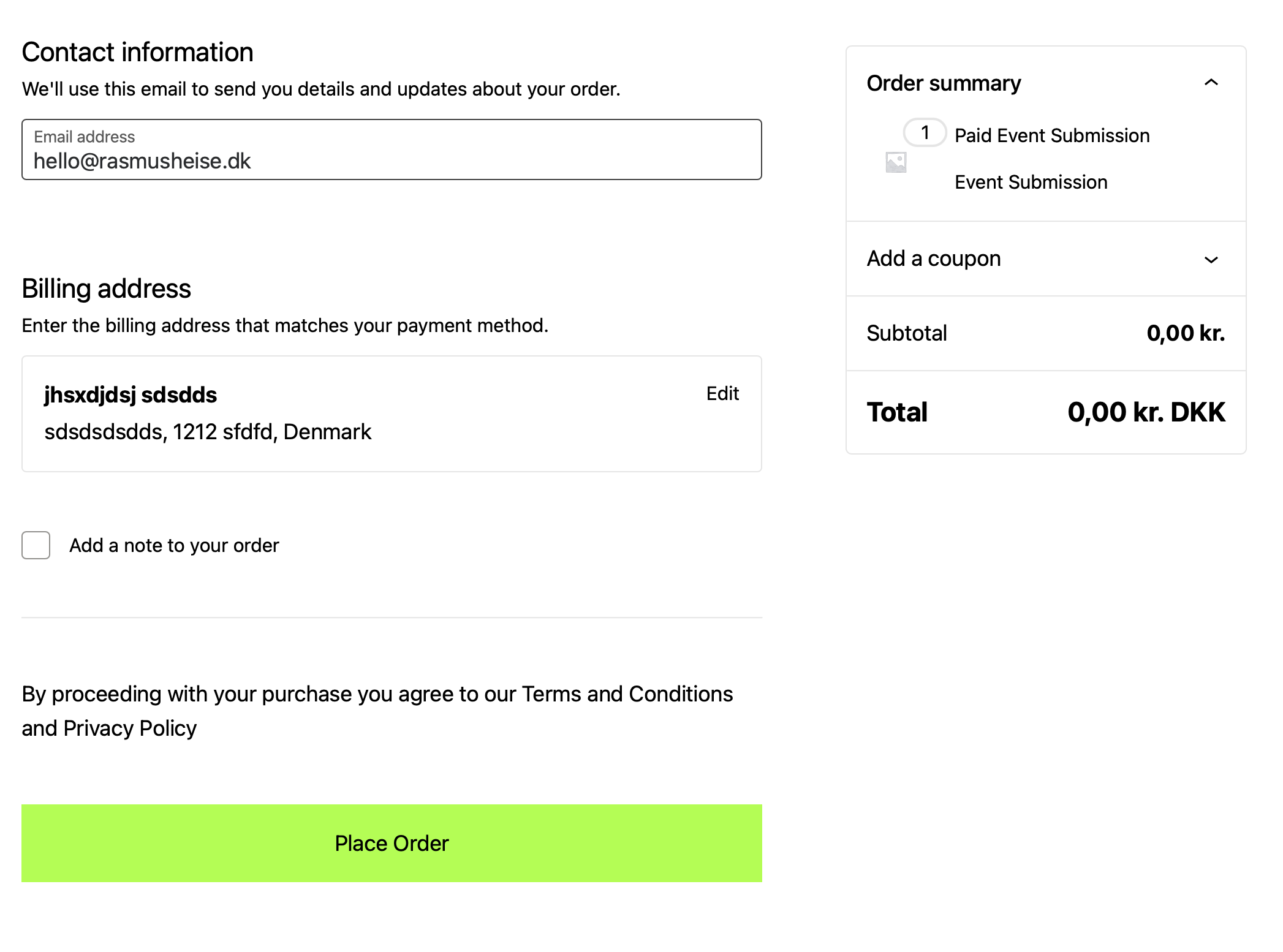Click the product image placeholder icon
Image resolution: width=1283 pixels, height=952 pixels.
pos(896,162)
